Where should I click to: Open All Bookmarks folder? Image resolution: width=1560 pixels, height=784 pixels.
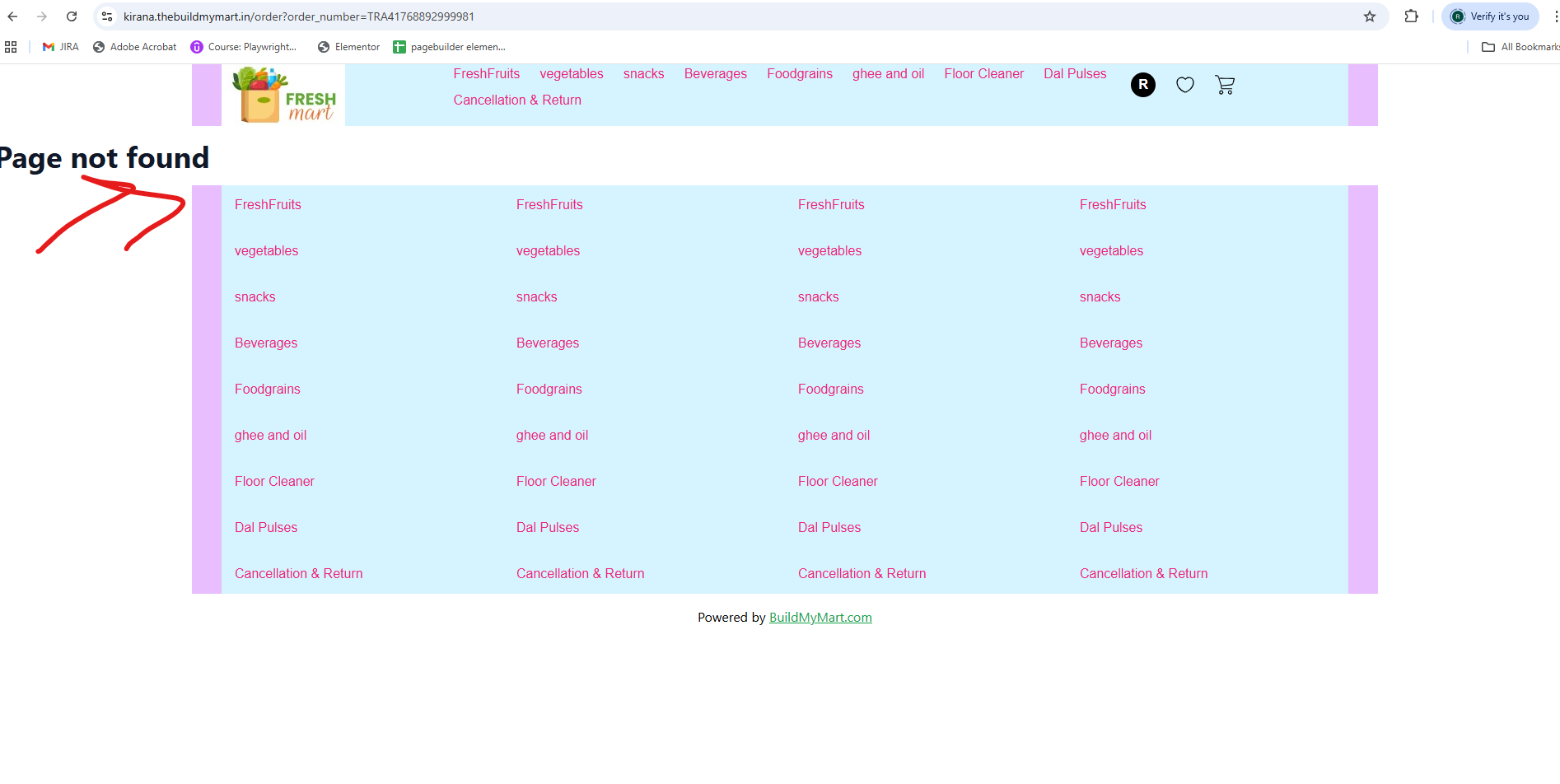[x=1520, y=47]
